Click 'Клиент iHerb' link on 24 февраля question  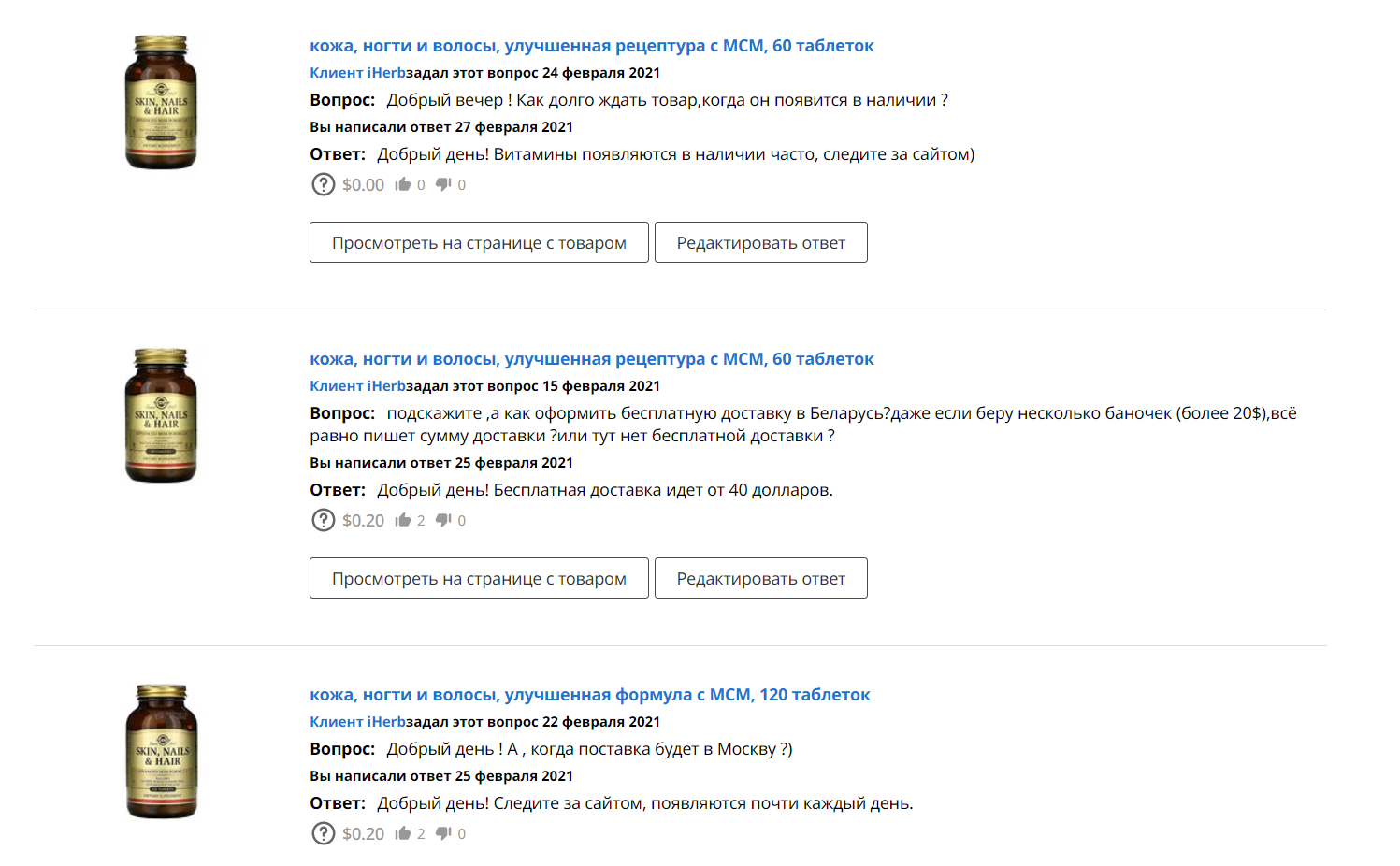click(x=358, y=73)
